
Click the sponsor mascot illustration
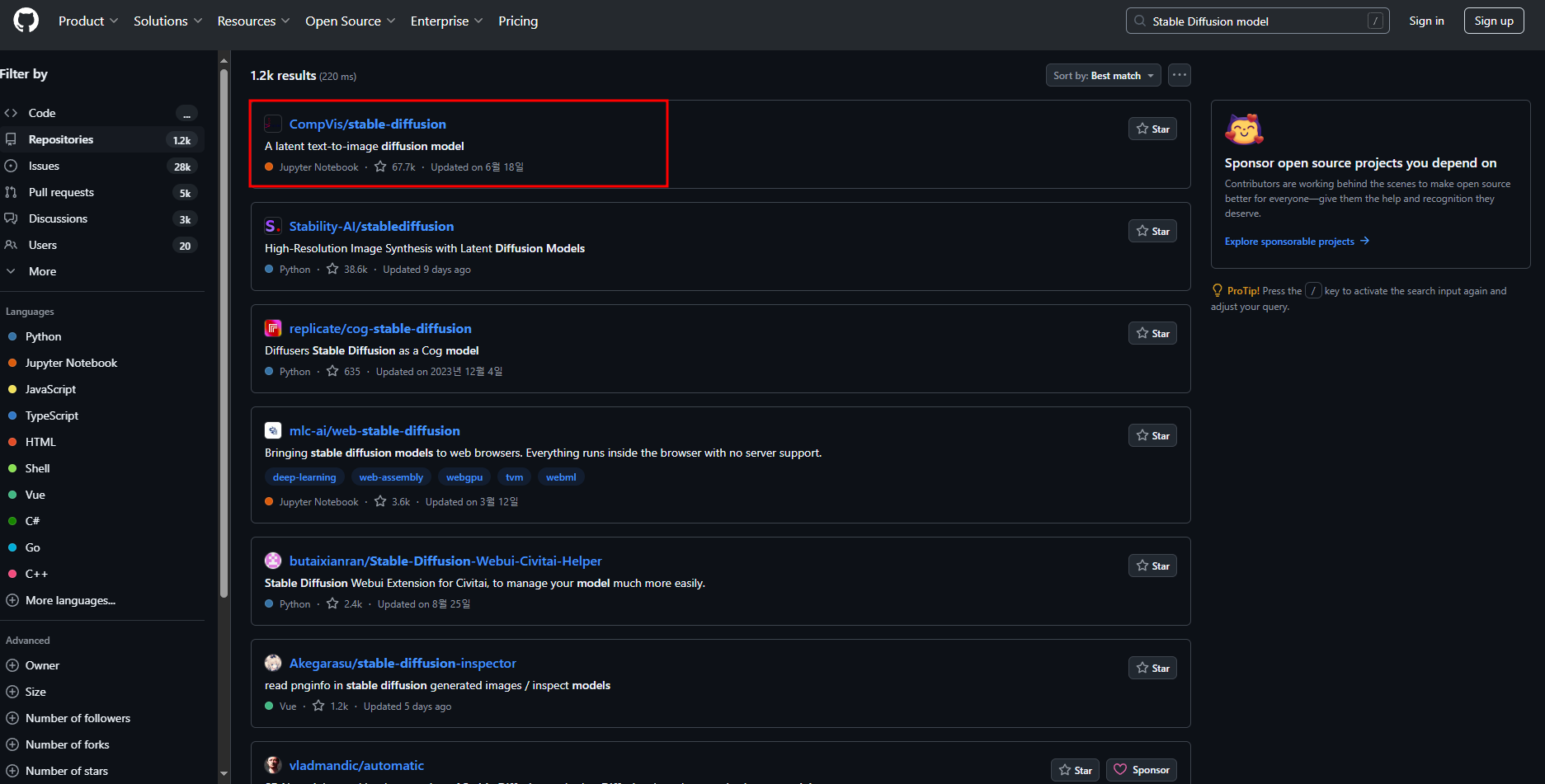click(1244, 129)
